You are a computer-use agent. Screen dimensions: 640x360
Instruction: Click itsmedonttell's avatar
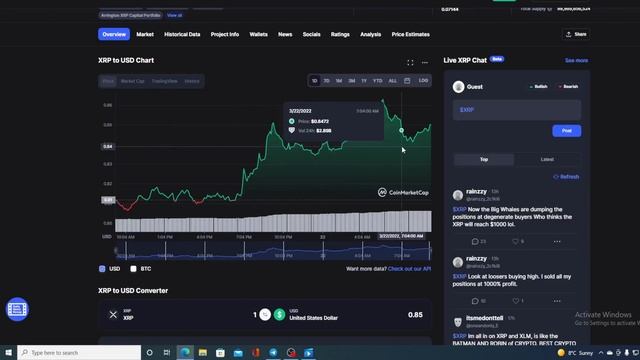[458, 322]
